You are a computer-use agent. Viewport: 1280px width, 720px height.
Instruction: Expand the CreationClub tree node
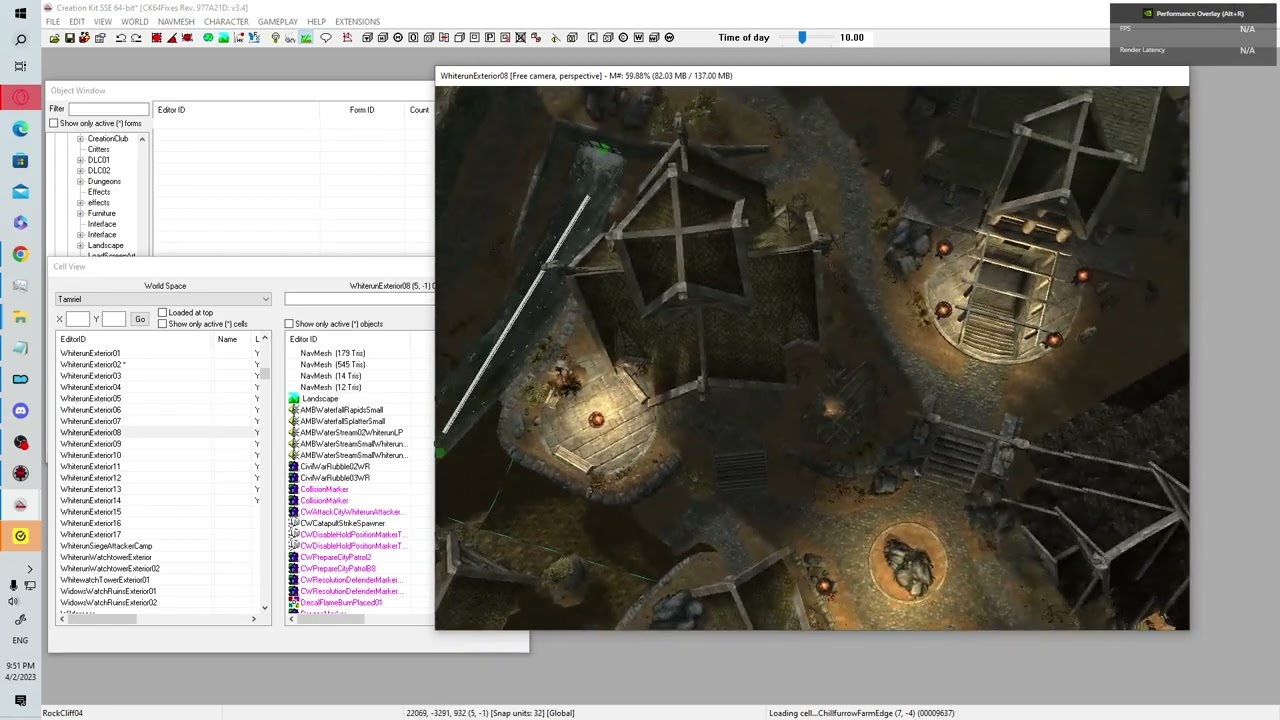coord(80,139)
